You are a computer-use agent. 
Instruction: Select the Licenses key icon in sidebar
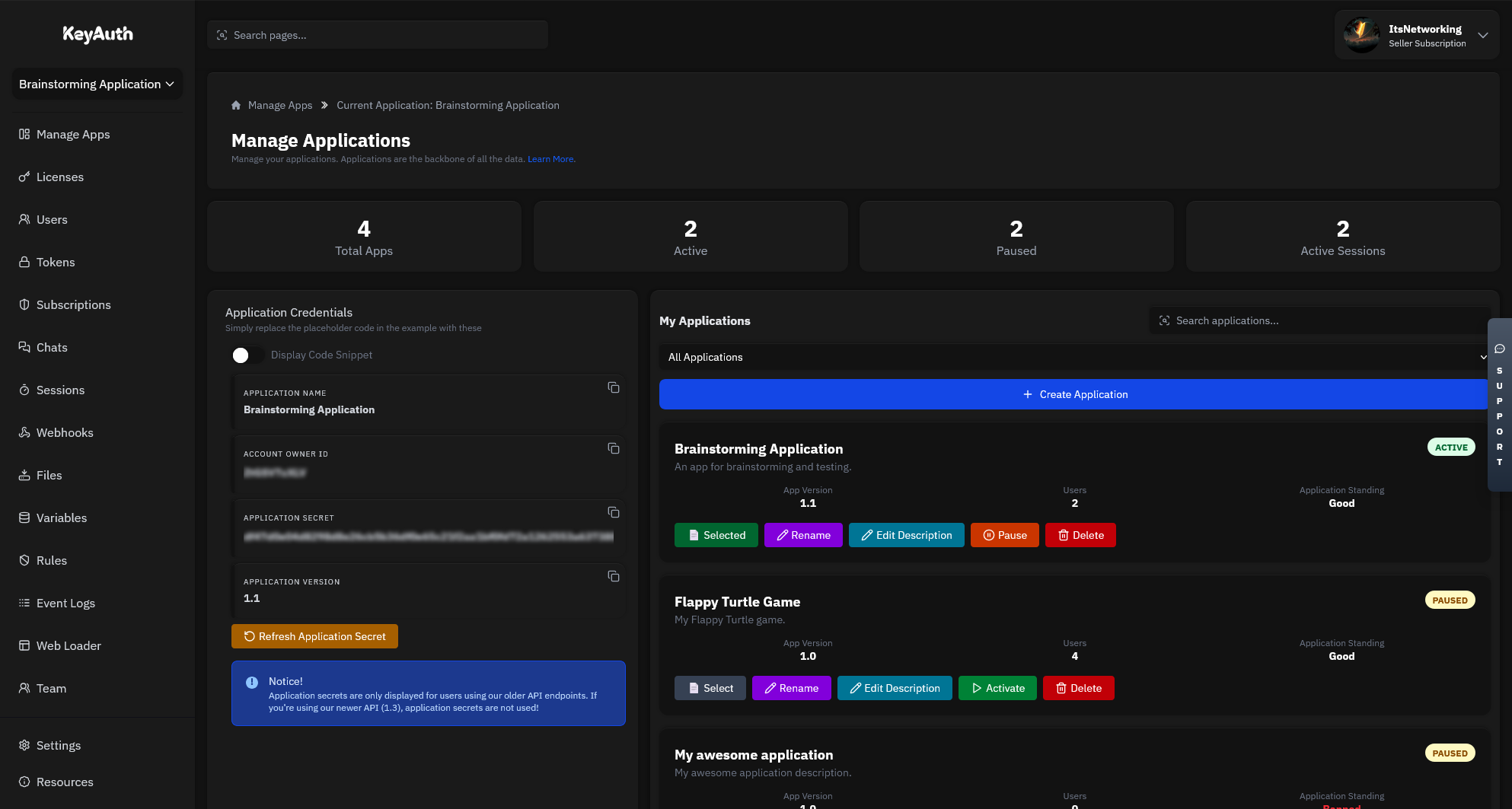click(24, 177)
